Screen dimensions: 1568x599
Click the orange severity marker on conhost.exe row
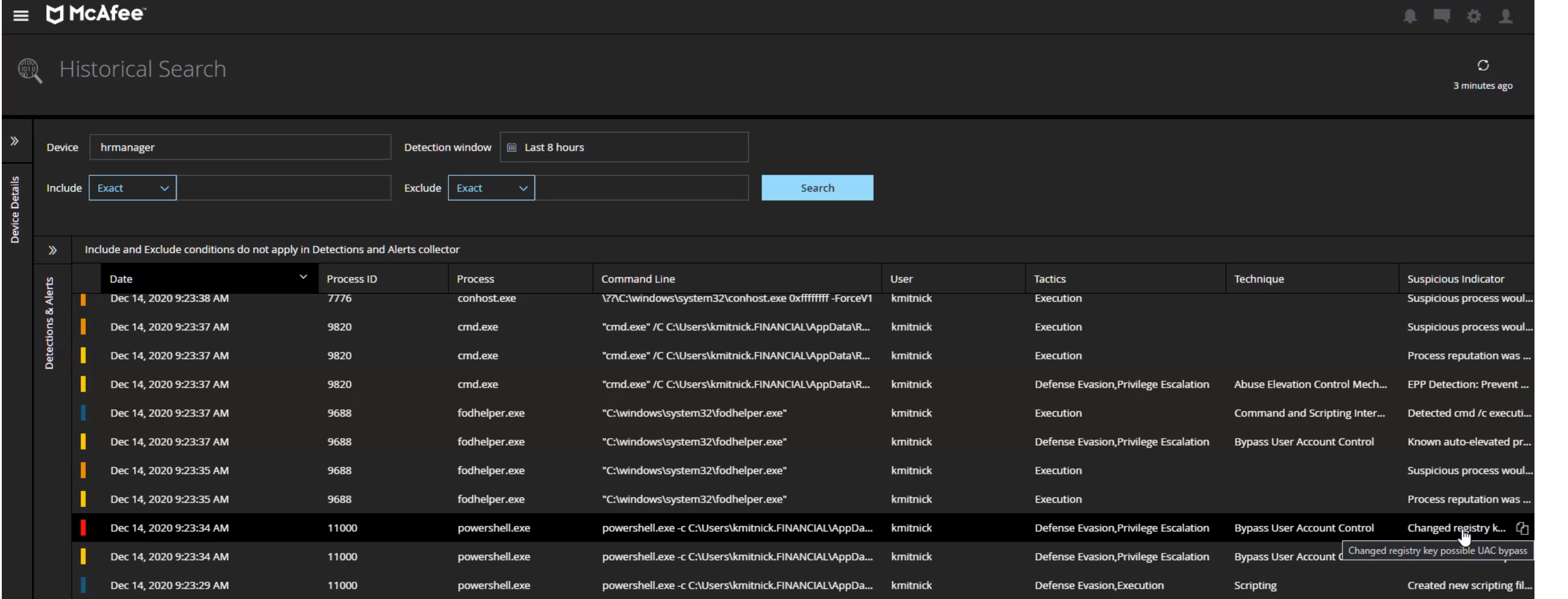(x=83, y=300)
